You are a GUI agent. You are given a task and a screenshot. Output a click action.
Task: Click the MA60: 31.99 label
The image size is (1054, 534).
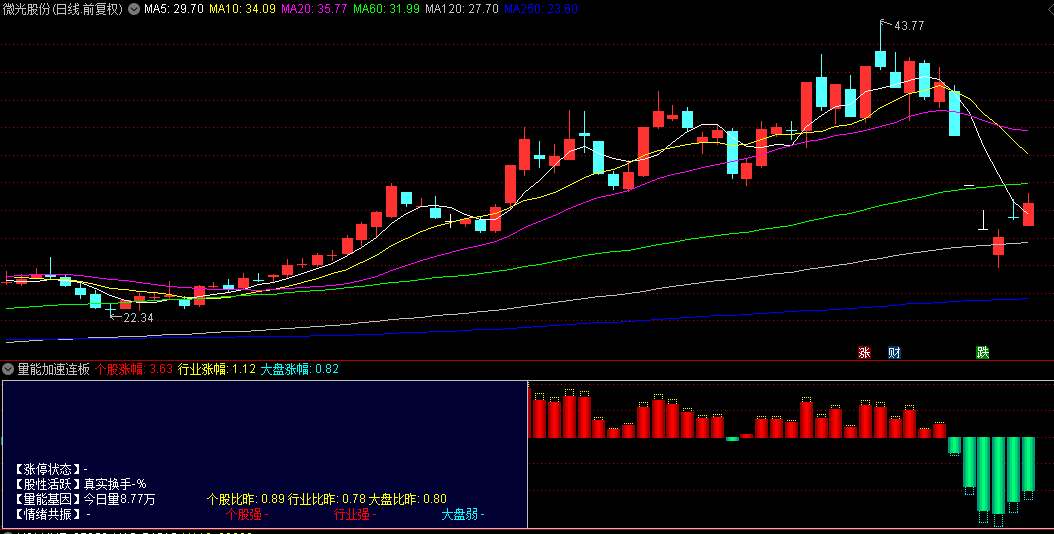point(386,9)
